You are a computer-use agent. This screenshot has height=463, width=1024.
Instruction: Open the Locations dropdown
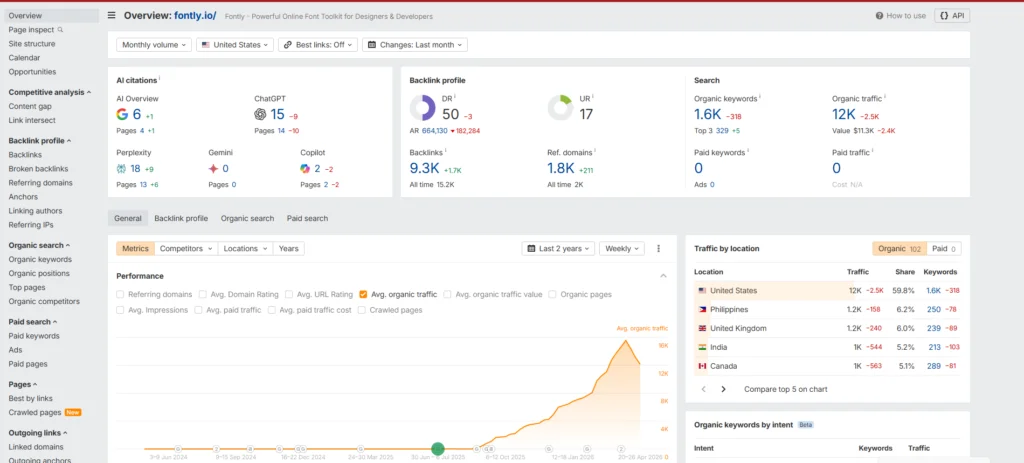246,248
